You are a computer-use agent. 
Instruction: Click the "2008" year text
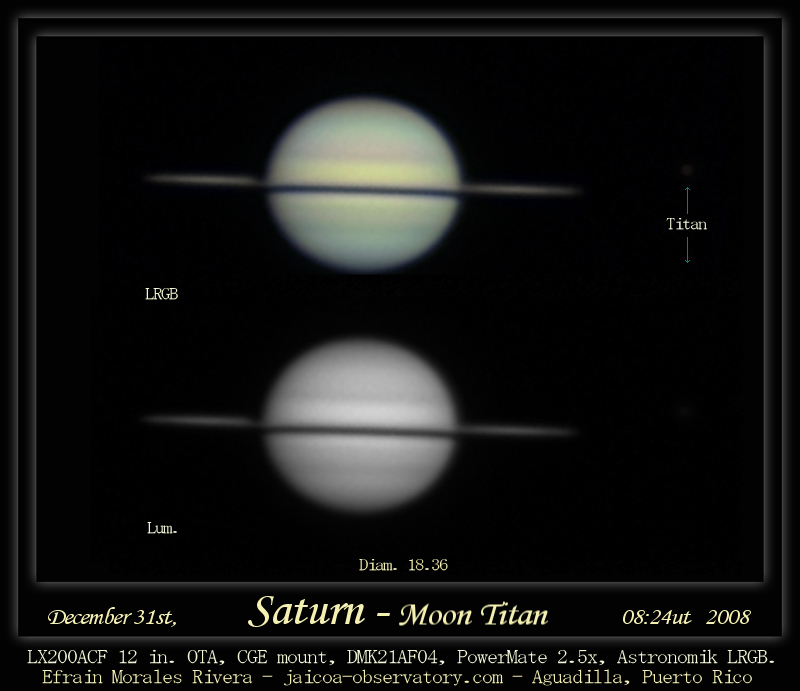(728, 618)
